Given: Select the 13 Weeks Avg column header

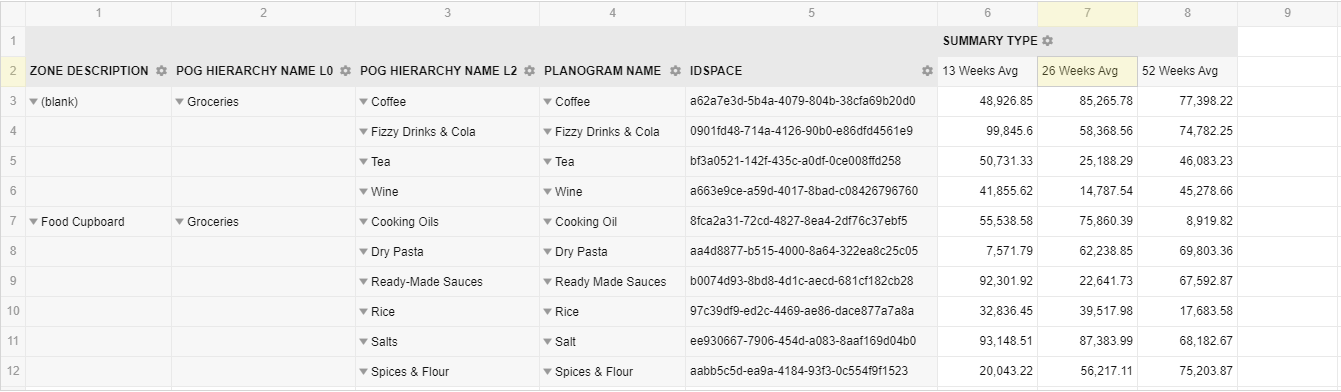Looking at the screenshot, I should tap(987, 71).
